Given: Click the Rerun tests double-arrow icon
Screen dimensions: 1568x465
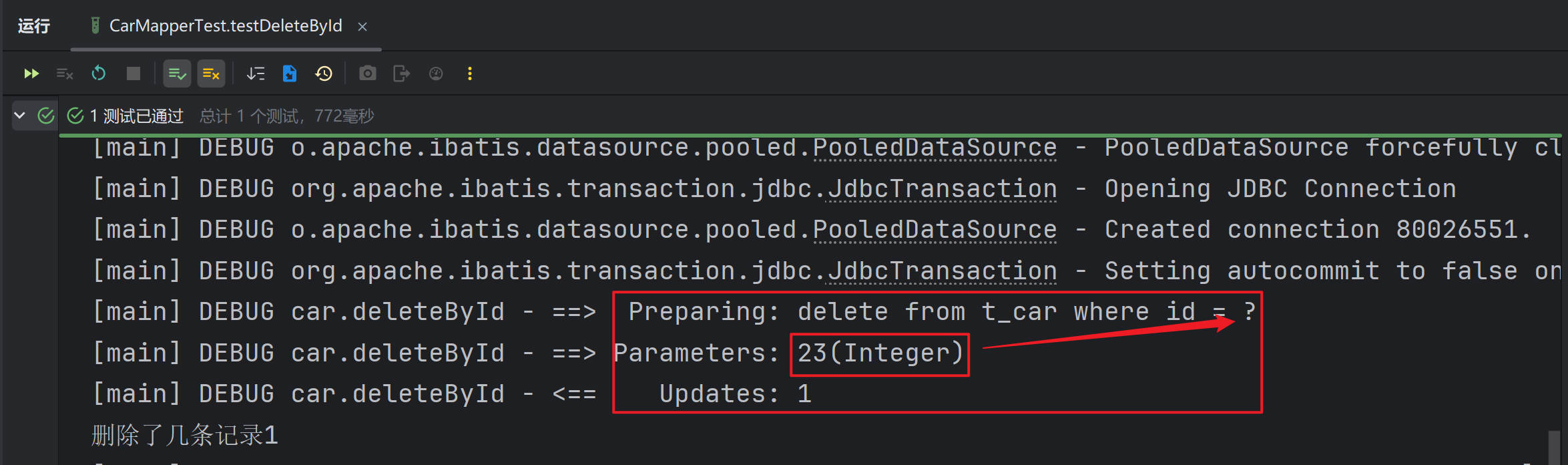Looking at the screenshot, I should [x=31, y=73].
